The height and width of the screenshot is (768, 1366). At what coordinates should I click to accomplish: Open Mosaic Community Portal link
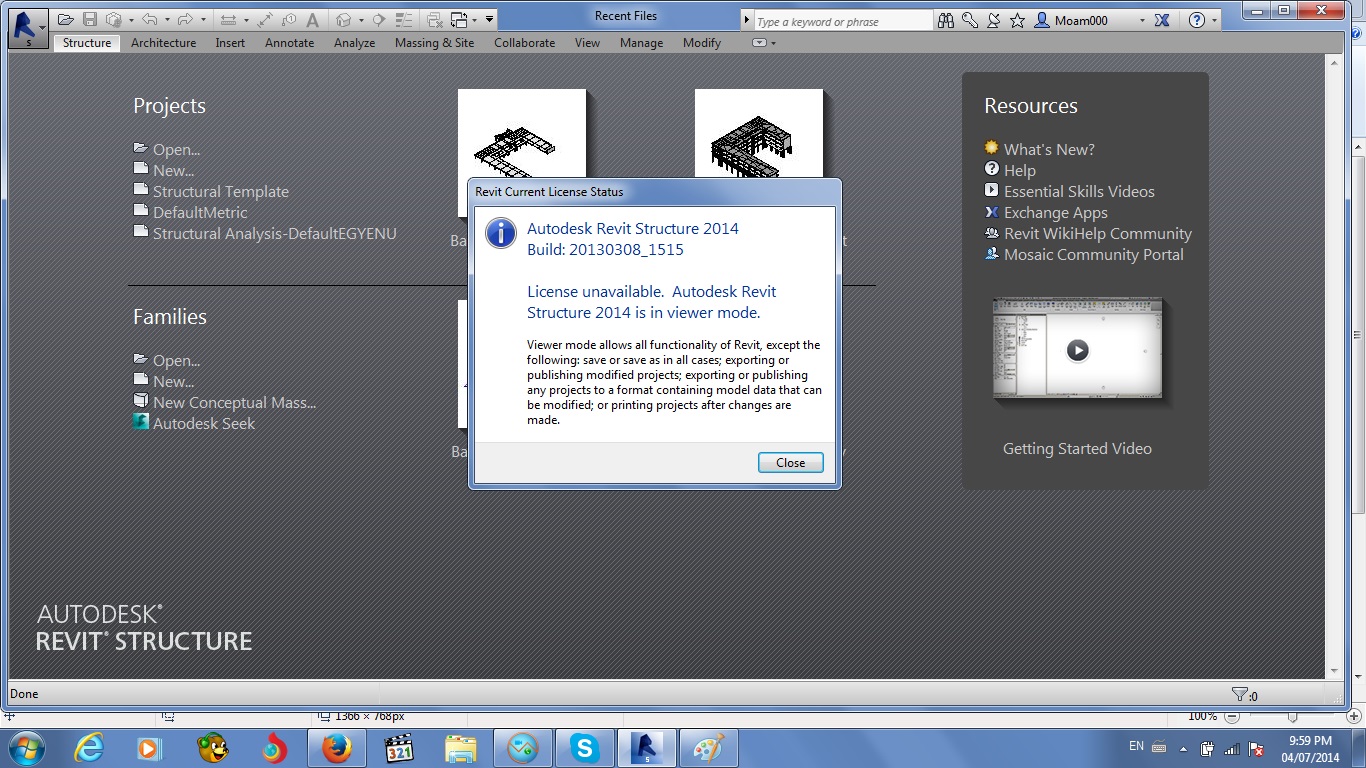coord(1094,254)
